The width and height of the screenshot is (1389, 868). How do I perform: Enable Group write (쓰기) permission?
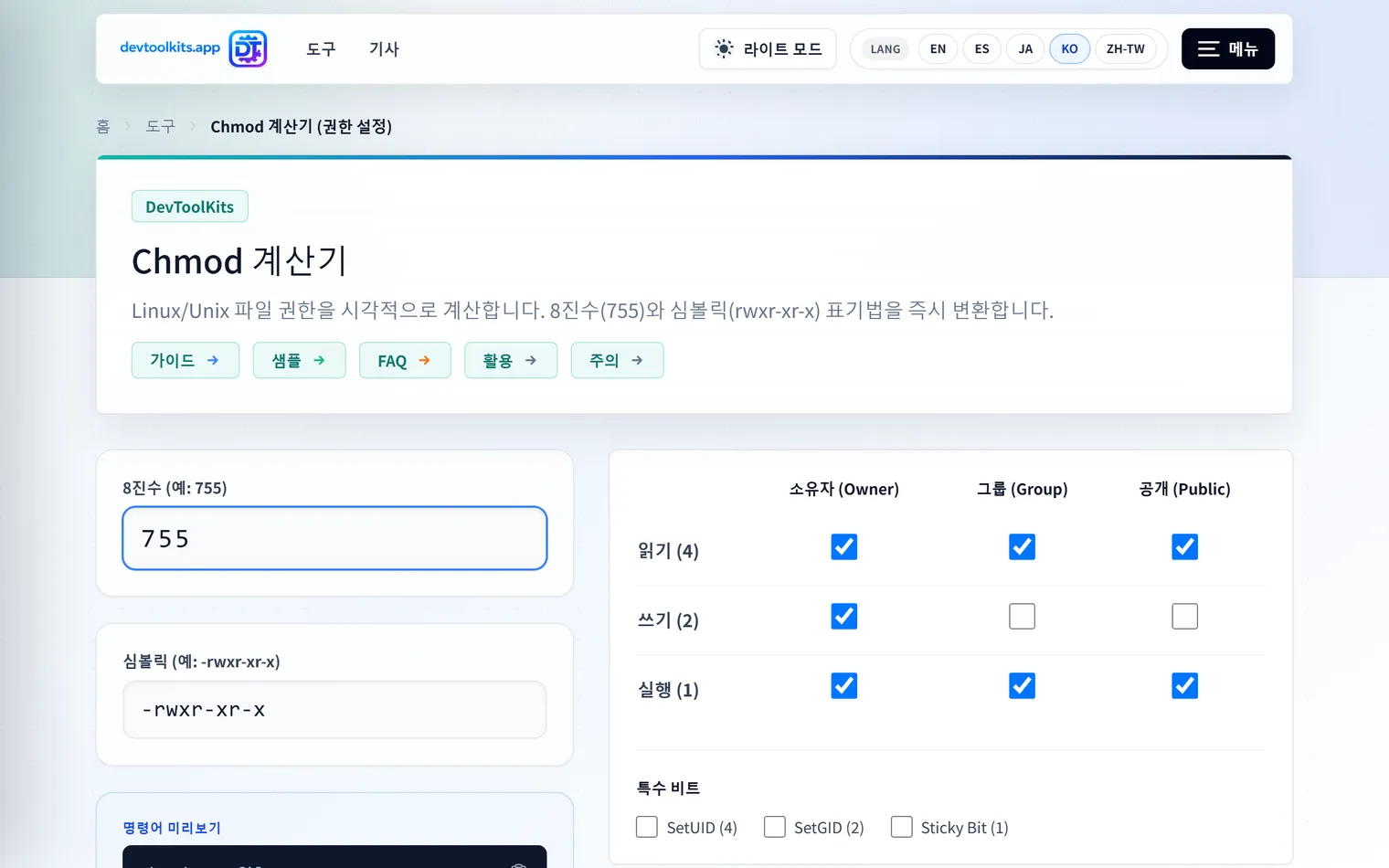point(1022,616)
